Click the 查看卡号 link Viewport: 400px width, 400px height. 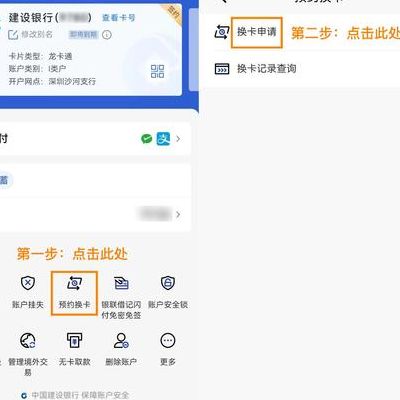click(x=119, y=18)
